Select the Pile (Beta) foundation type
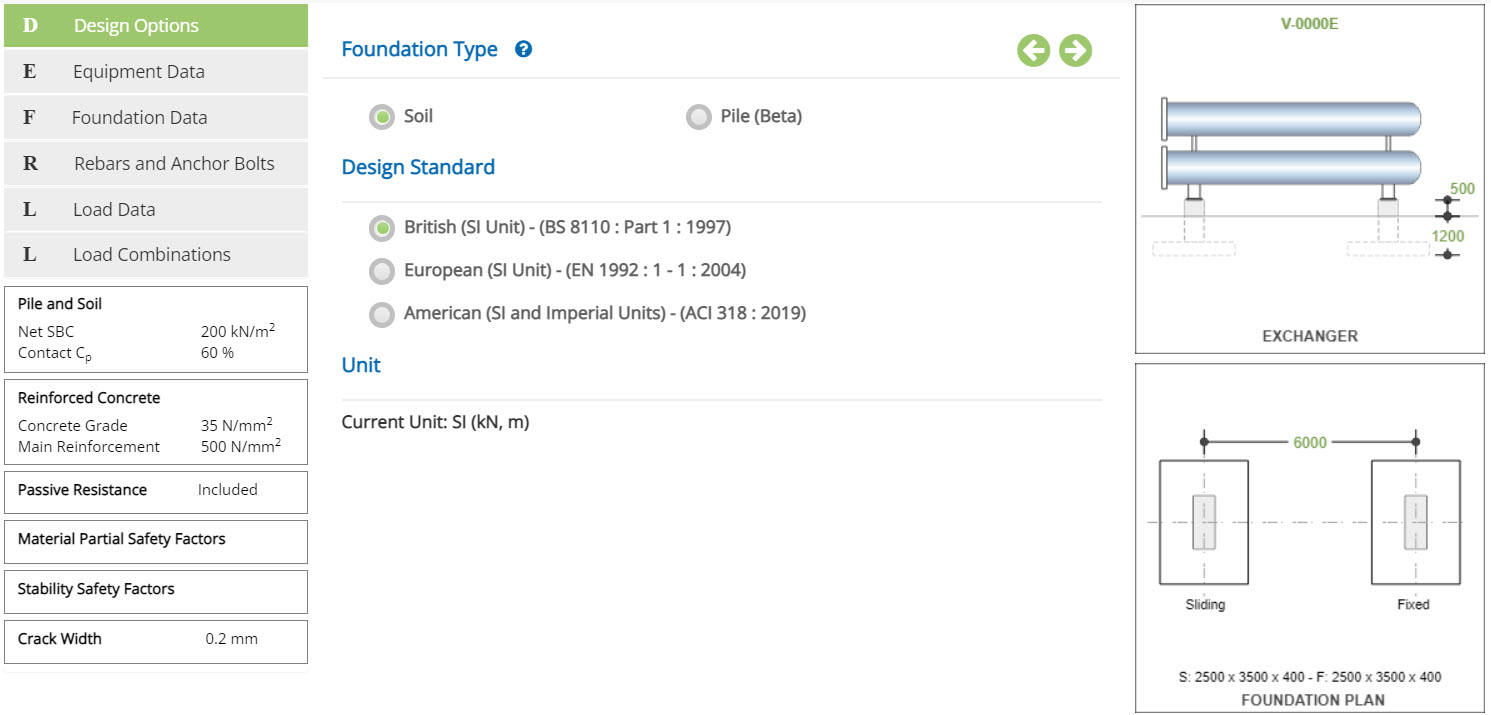The image size is (1491, 715). tap(699, 117)
